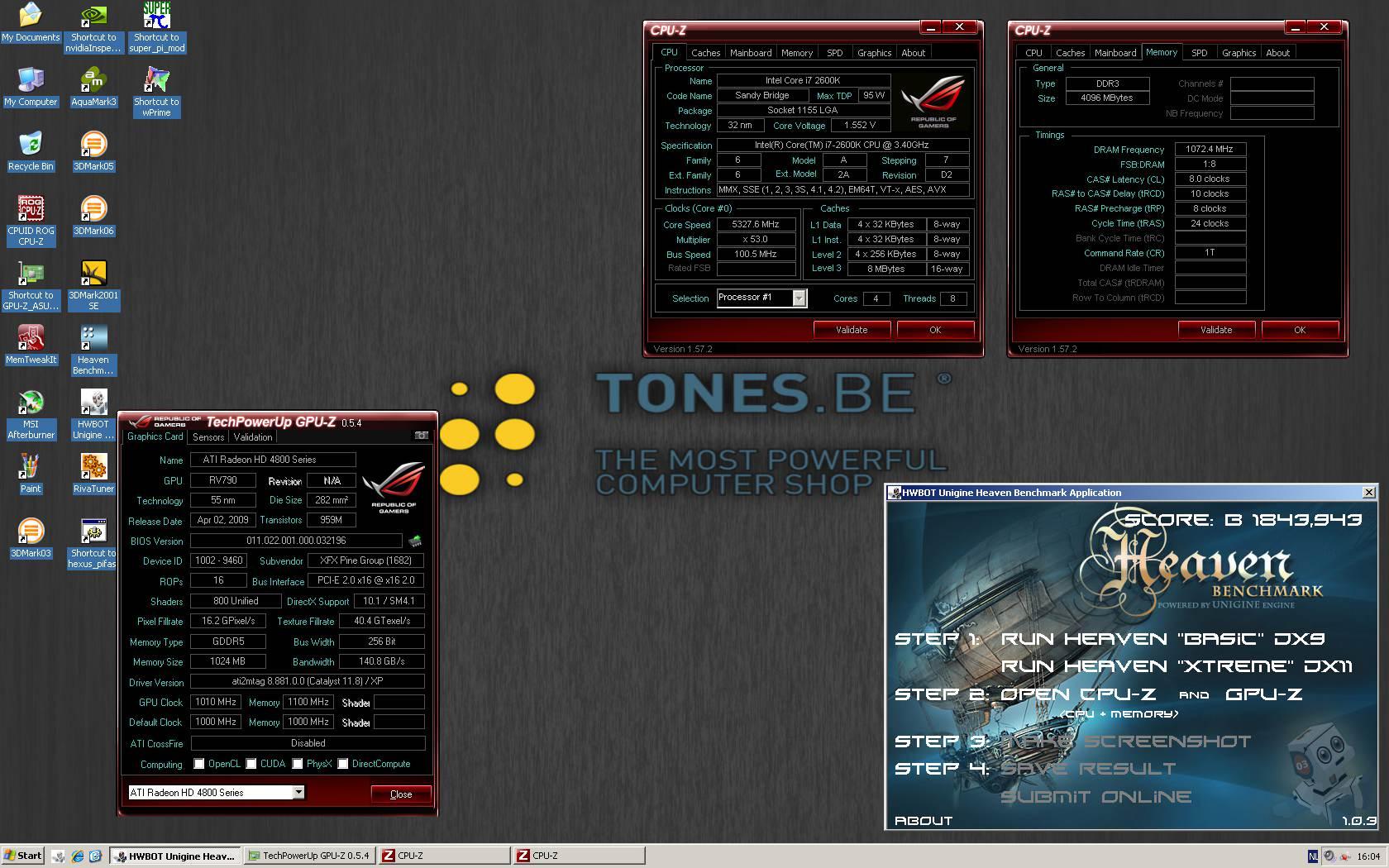The width and height of the screenshot is (1389, 868).
Task: Open Internet Explorer quick launch icon
Action: [77, 856]
